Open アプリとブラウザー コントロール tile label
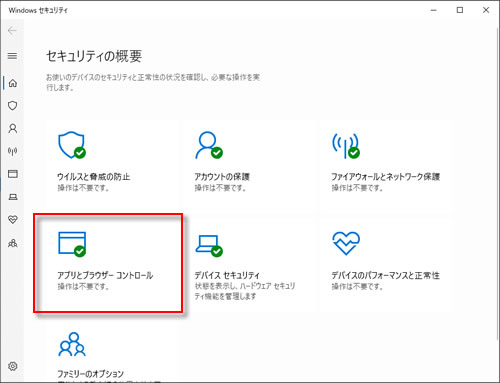 coord(105,275)
